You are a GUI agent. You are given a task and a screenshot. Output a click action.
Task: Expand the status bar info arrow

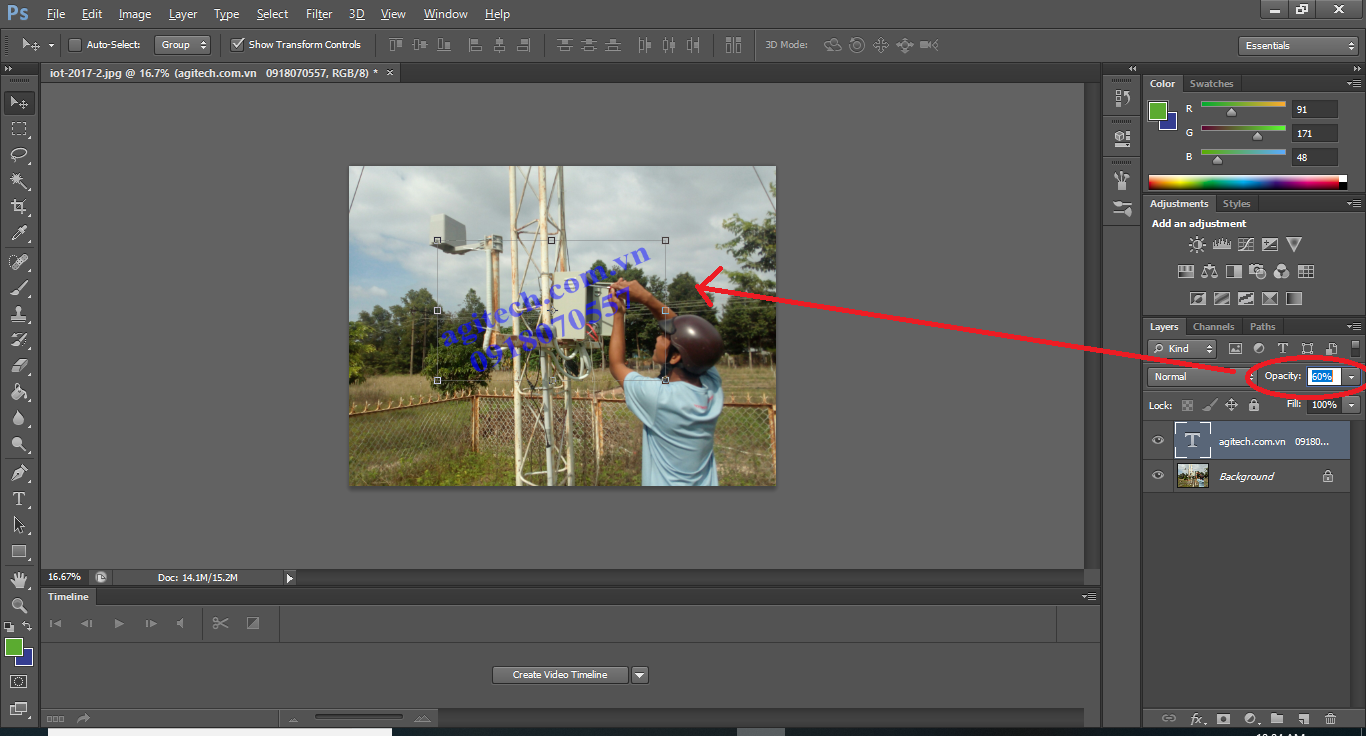click(290, 577)
